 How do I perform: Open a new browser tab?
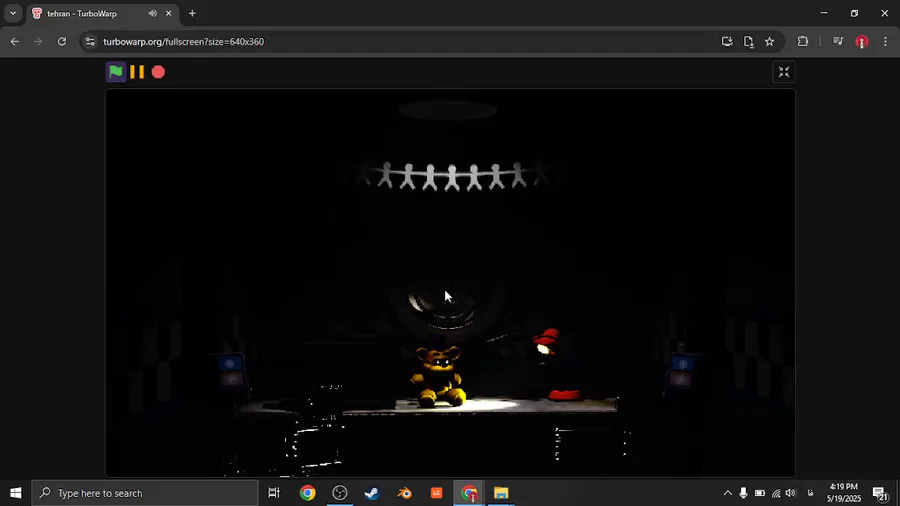(192, 13)
